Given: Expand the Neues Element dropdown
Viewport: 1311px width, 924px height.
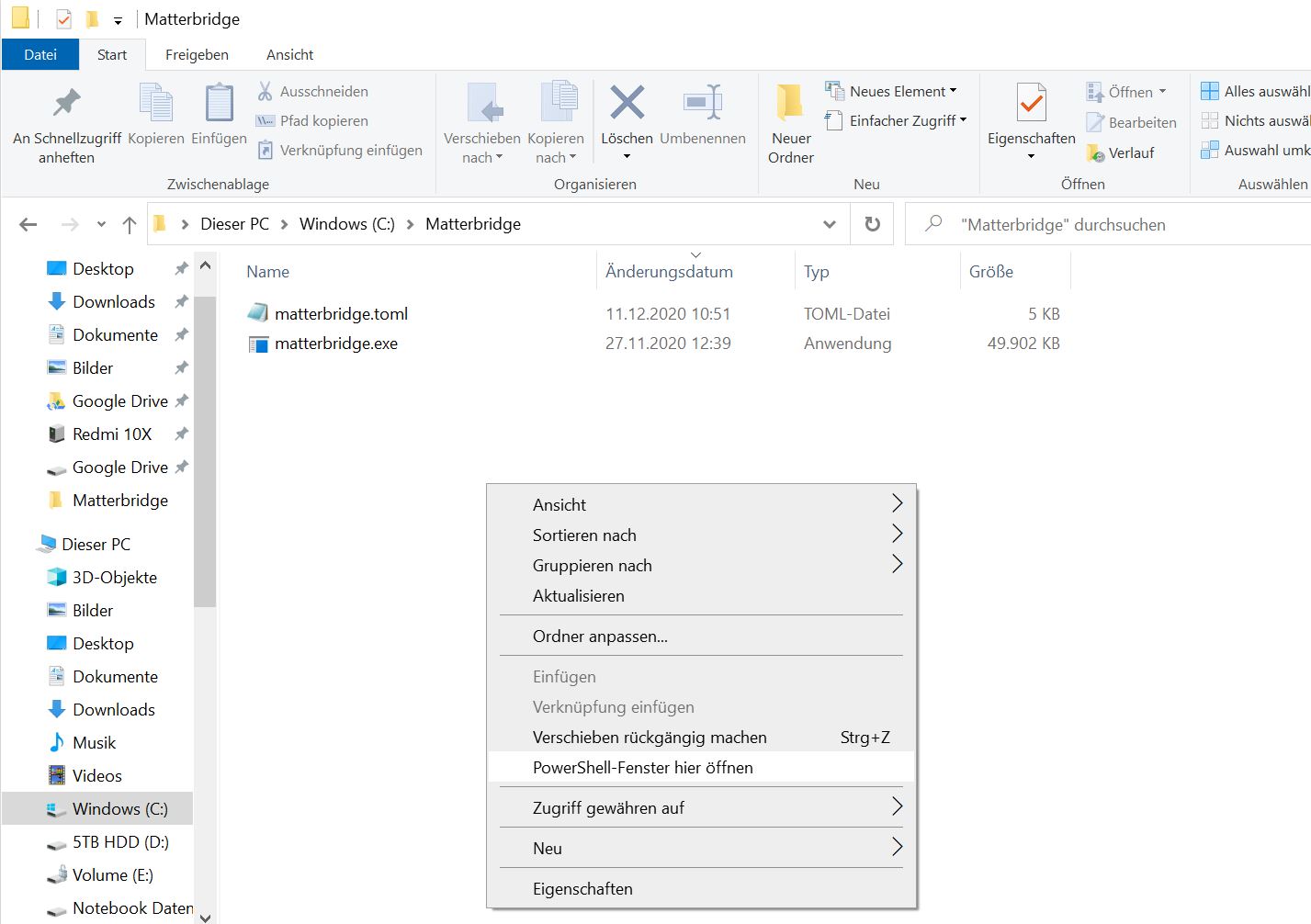Looking at the screenshot, I should 954,91.
